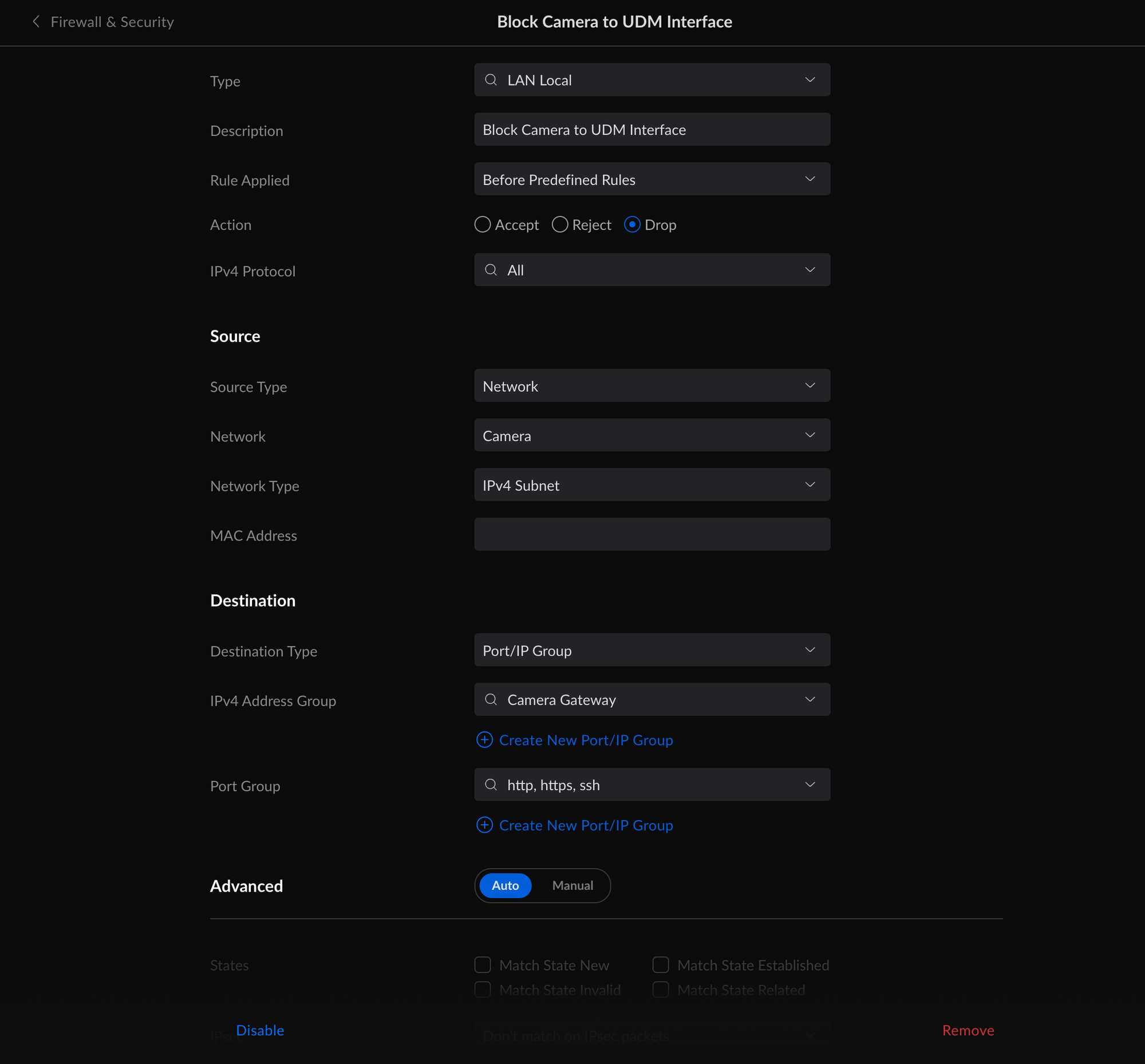The width and height of the screenshot is (1145, 1064).
Task: Click plus icon under IPv4 Address Group
Action: click(484, 740)
